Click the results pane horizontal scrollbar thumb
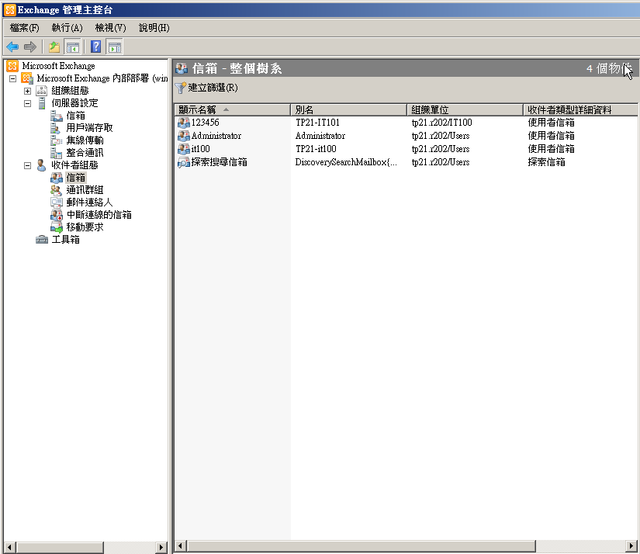 (x=361, y=546)
